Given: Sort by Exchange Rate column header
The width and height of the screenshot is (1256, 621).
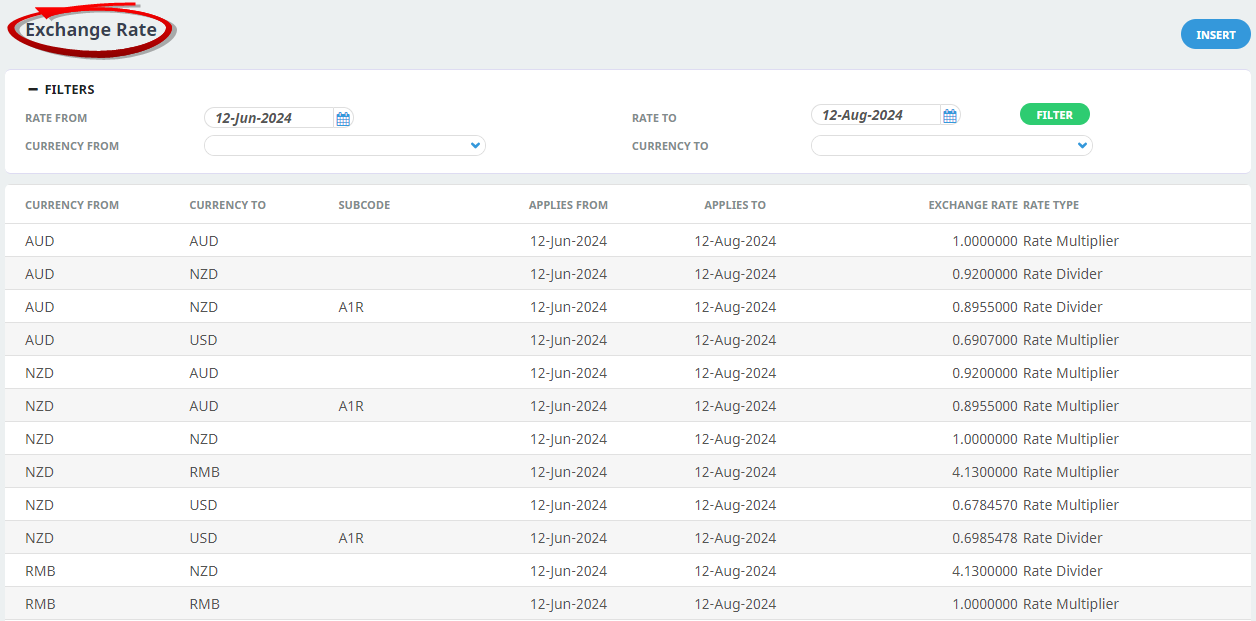Looking at the screenshot, I should (x=972, y=205).
